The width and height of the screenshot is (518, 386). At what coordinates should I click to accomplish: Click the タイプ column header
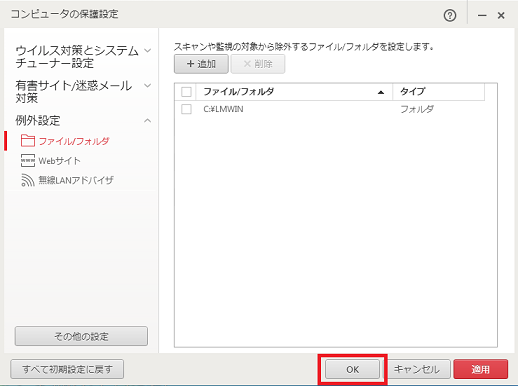click(x=438, y=92)
